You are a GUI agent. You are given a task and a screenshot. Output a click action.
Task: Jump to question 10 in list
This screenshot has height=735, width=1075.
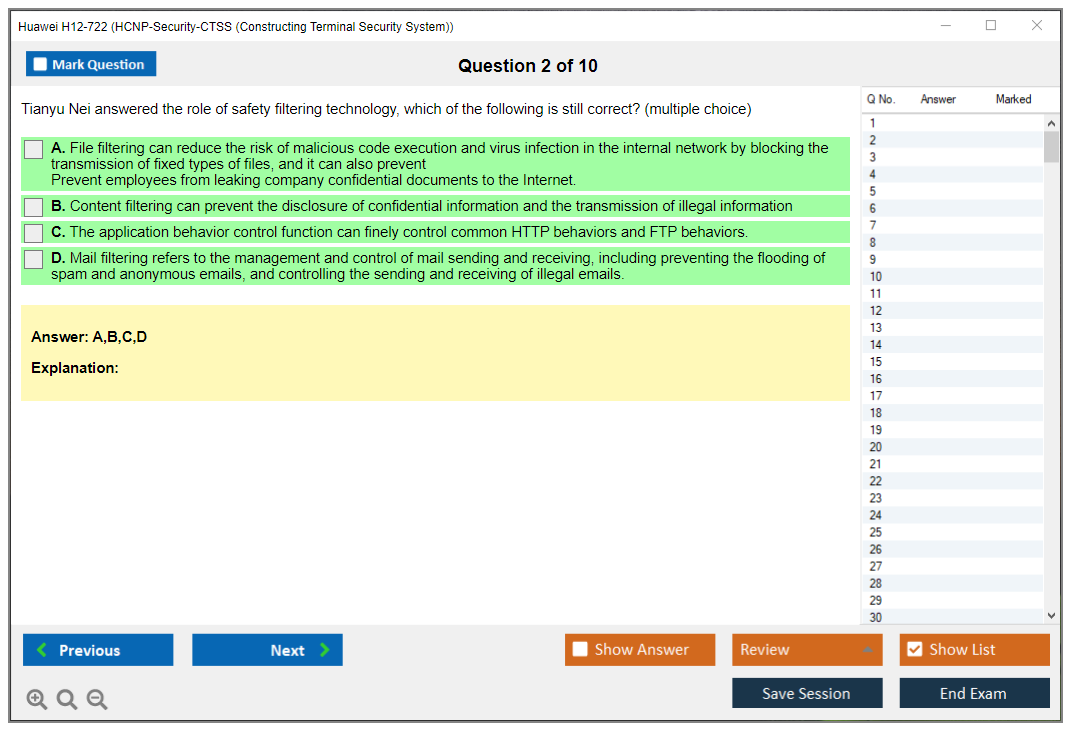(x=876, y=277)
